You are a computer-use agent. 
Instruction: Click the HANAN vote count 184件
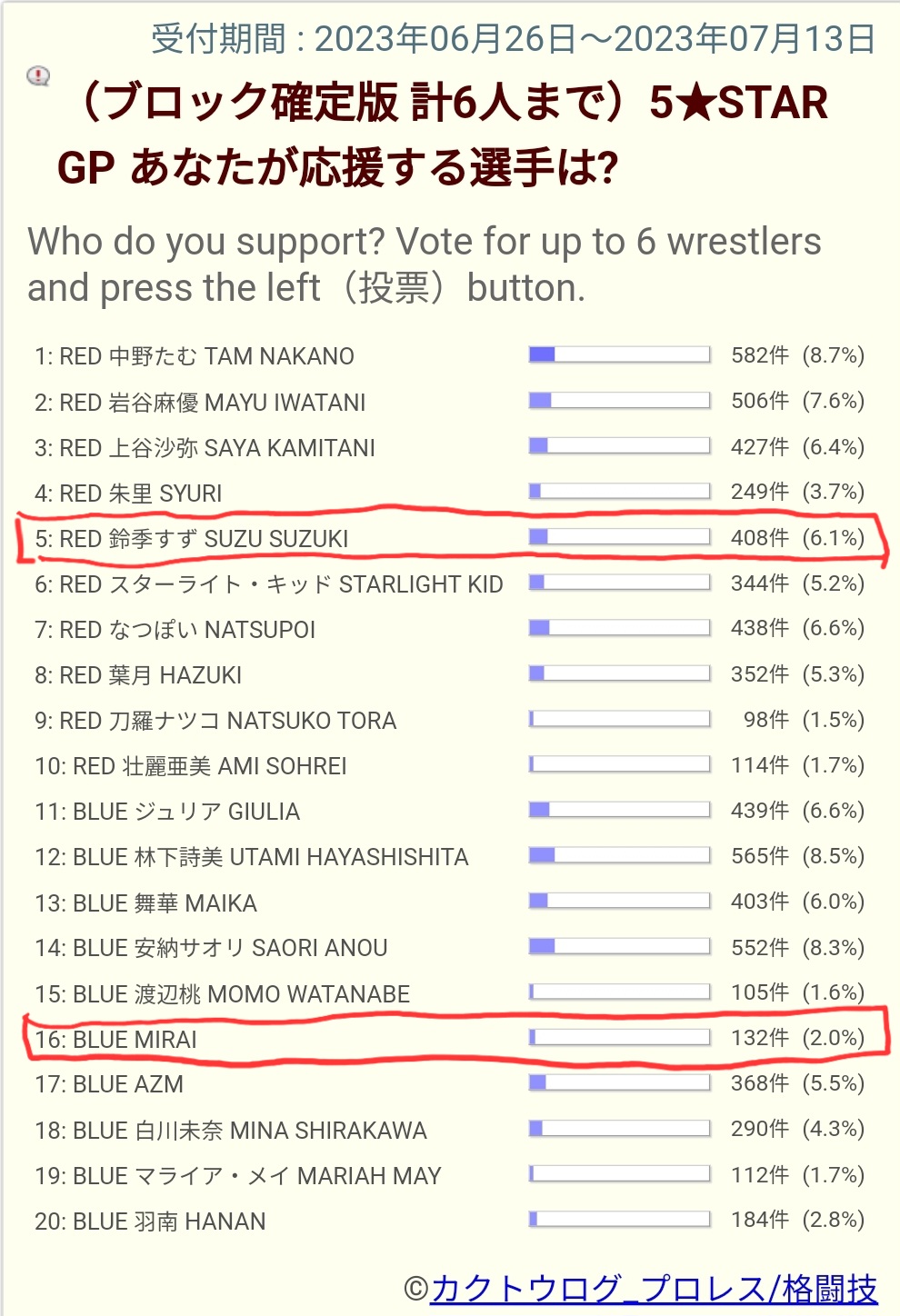tap(759, 1220)
